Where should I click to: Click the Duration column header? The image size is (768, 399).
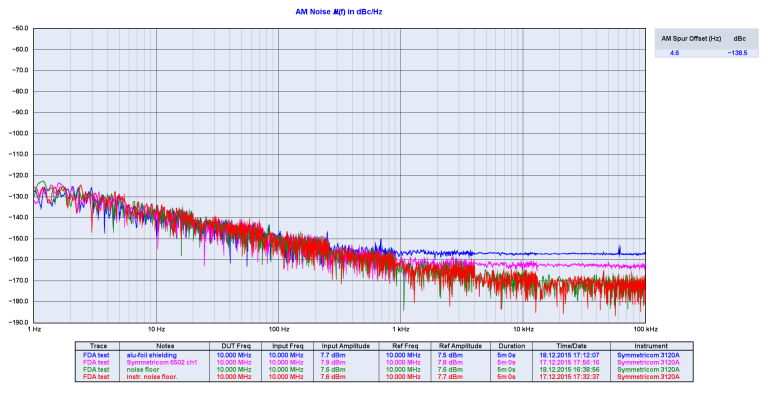coord(512,346)
